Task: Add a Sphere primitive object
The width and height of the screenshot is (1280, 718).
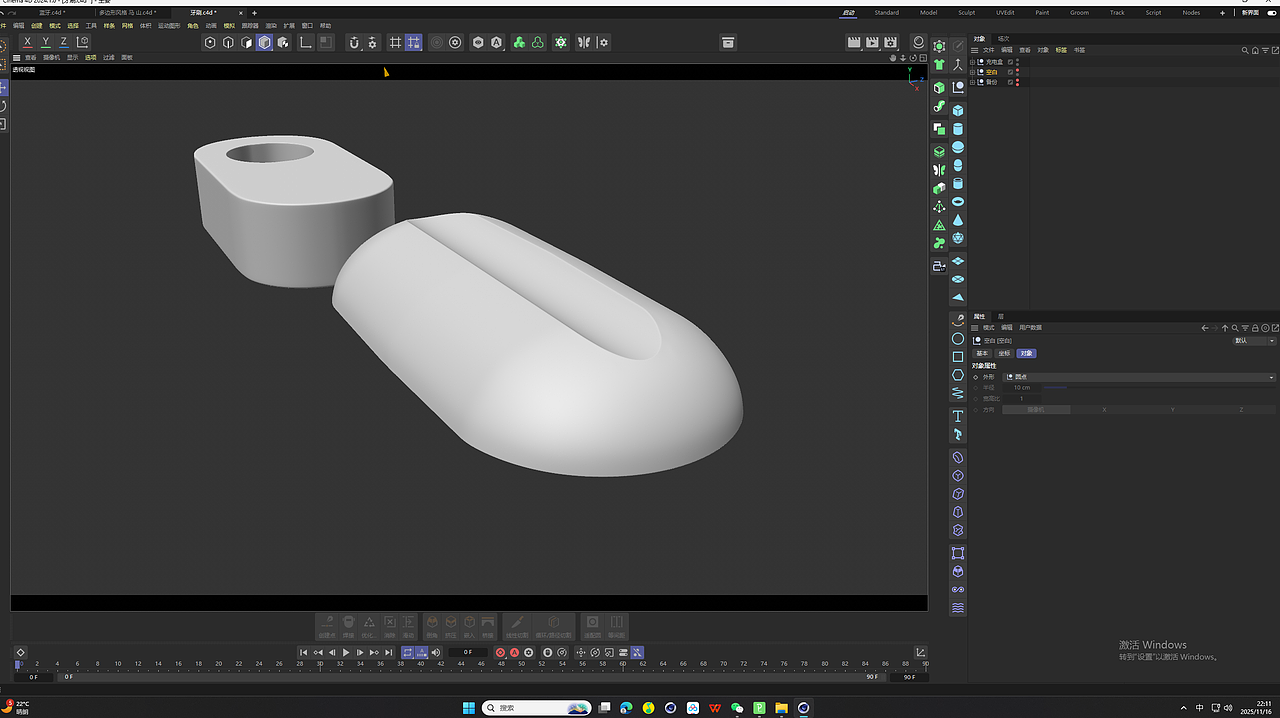Action: point(958,147)
